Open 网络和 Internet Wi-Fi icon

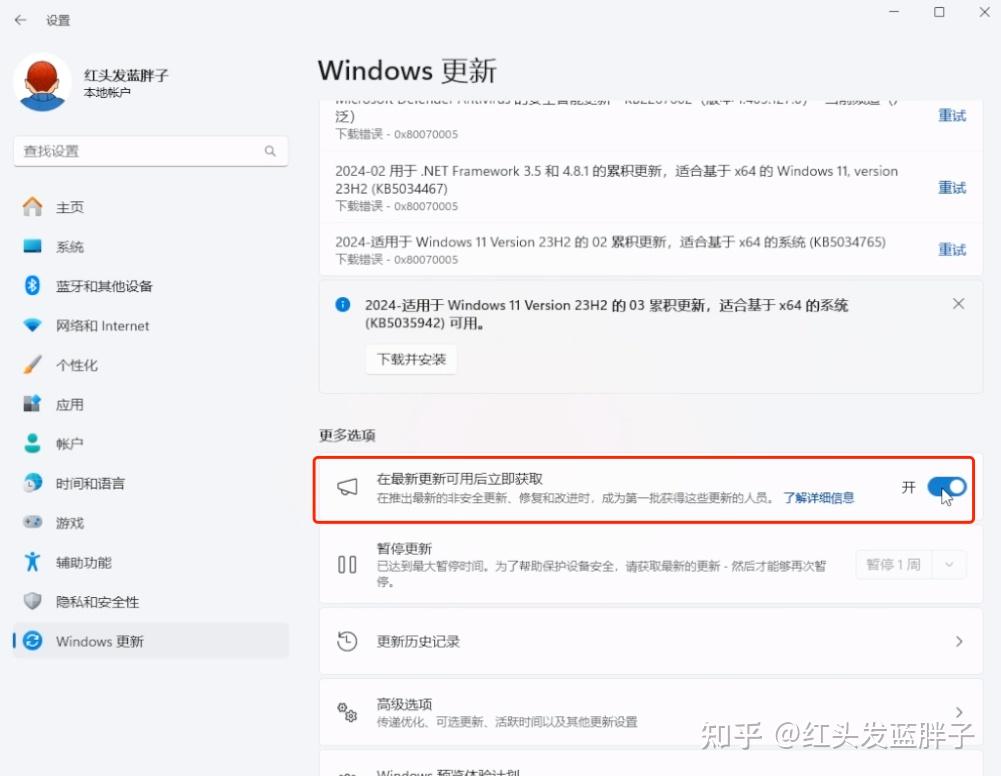32,325
